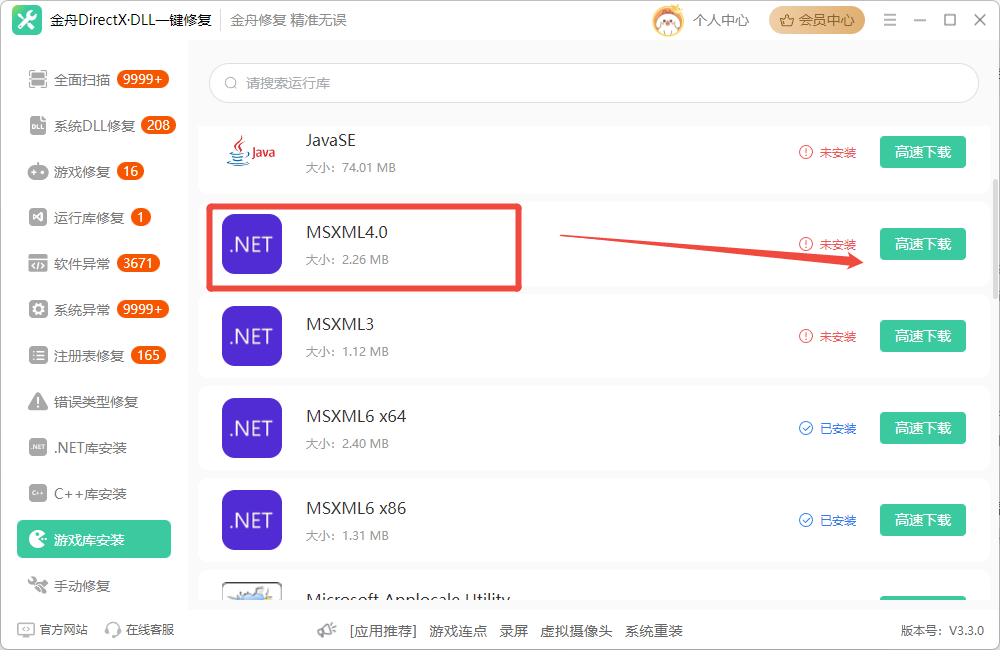
Task: Download MSXML6 x64 with 高速下载 button
Action: [x=922, y=427]
